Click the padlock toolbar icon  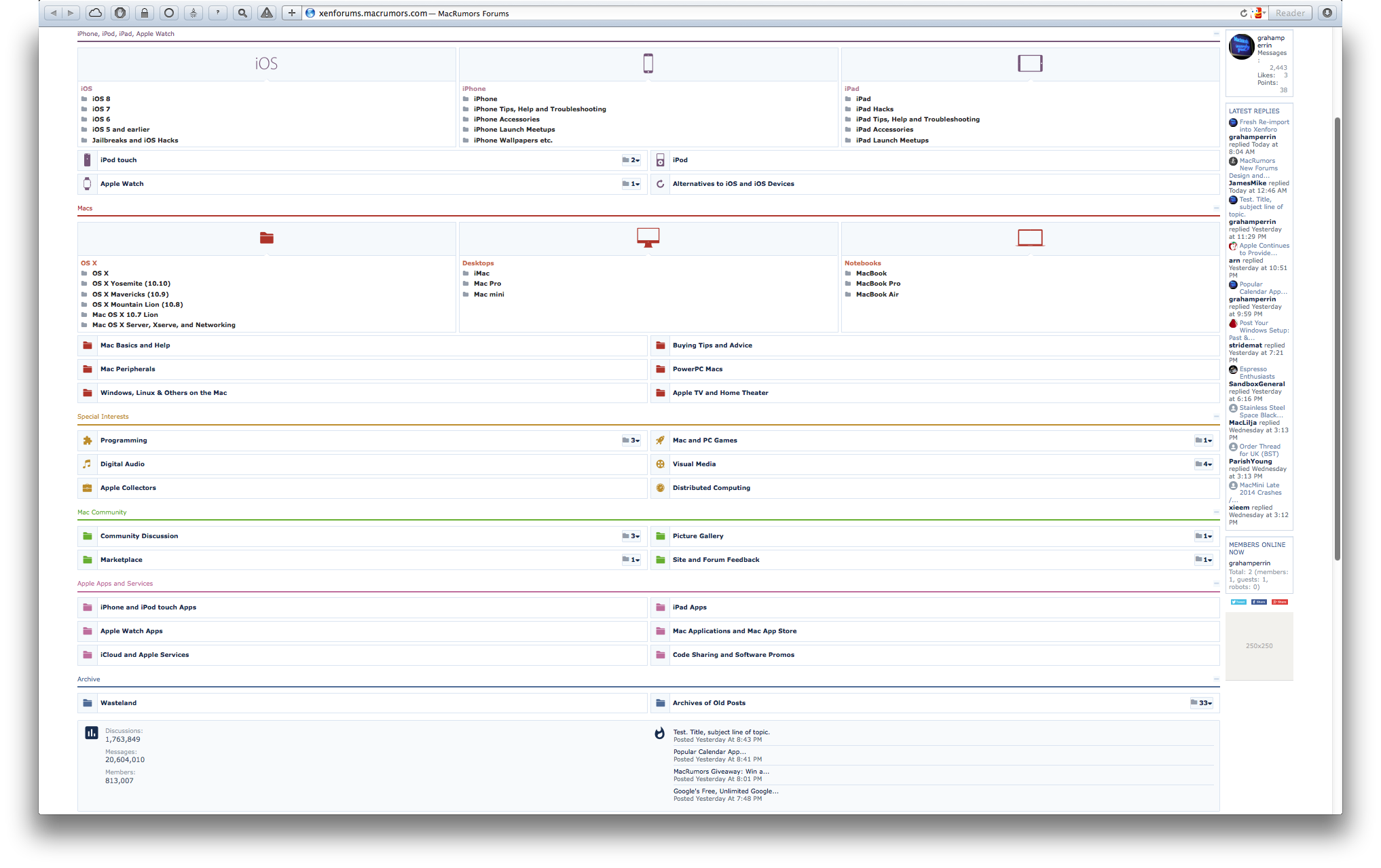tap(145, 13)
